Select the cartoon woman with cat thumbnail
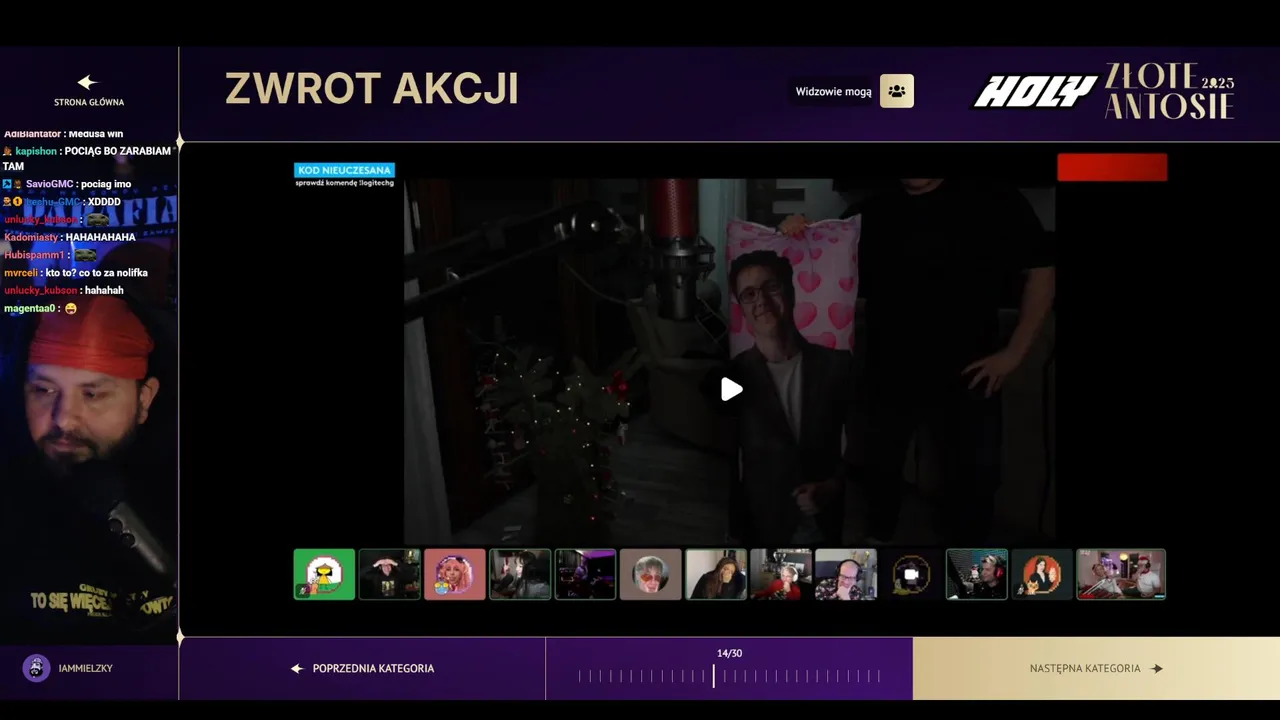The height and width of the screenshot is (720, 1280). point(1042,574)
